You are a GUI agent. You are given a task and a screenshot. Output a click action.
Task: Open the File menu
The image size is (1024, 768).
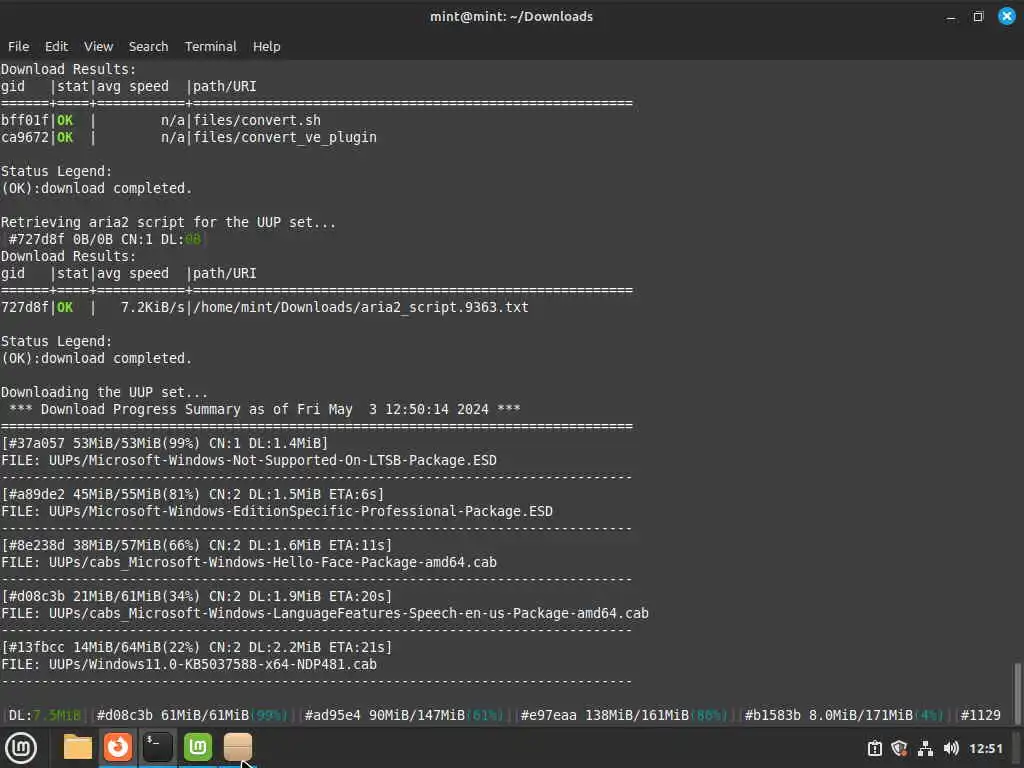click(x=18, y=46)
